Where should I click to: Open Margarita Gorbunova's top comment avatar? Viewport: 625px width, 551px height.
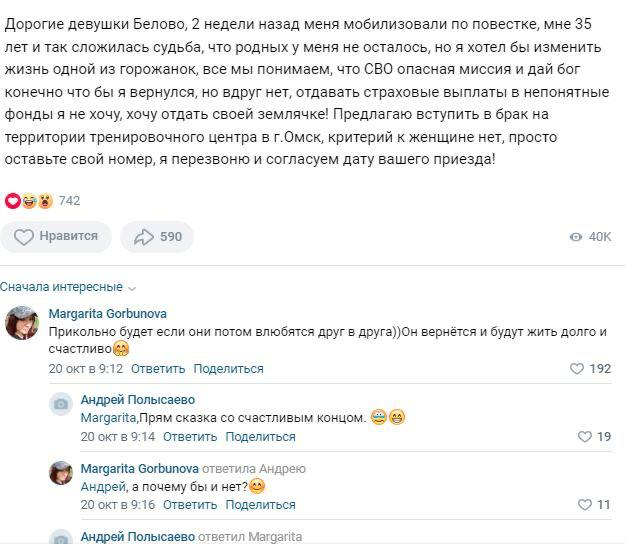[23, 323]
